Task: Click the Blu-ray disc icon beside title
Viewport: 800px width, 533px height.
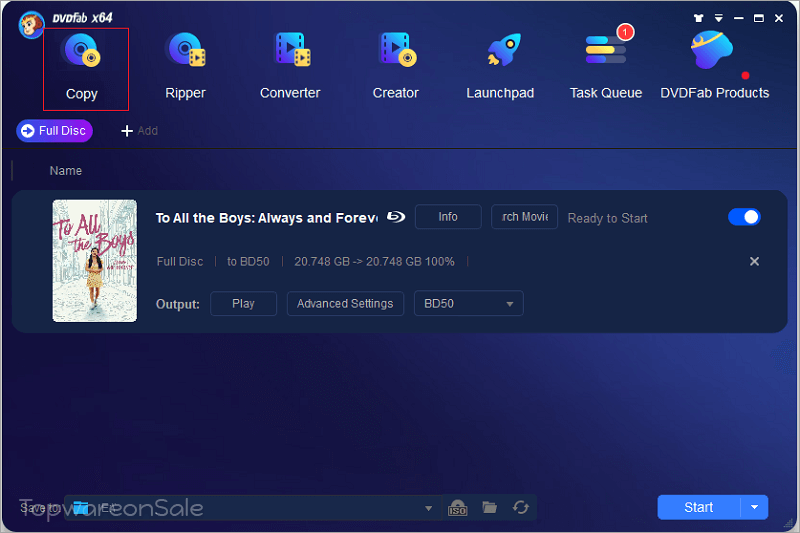Action: pos(395,217)
